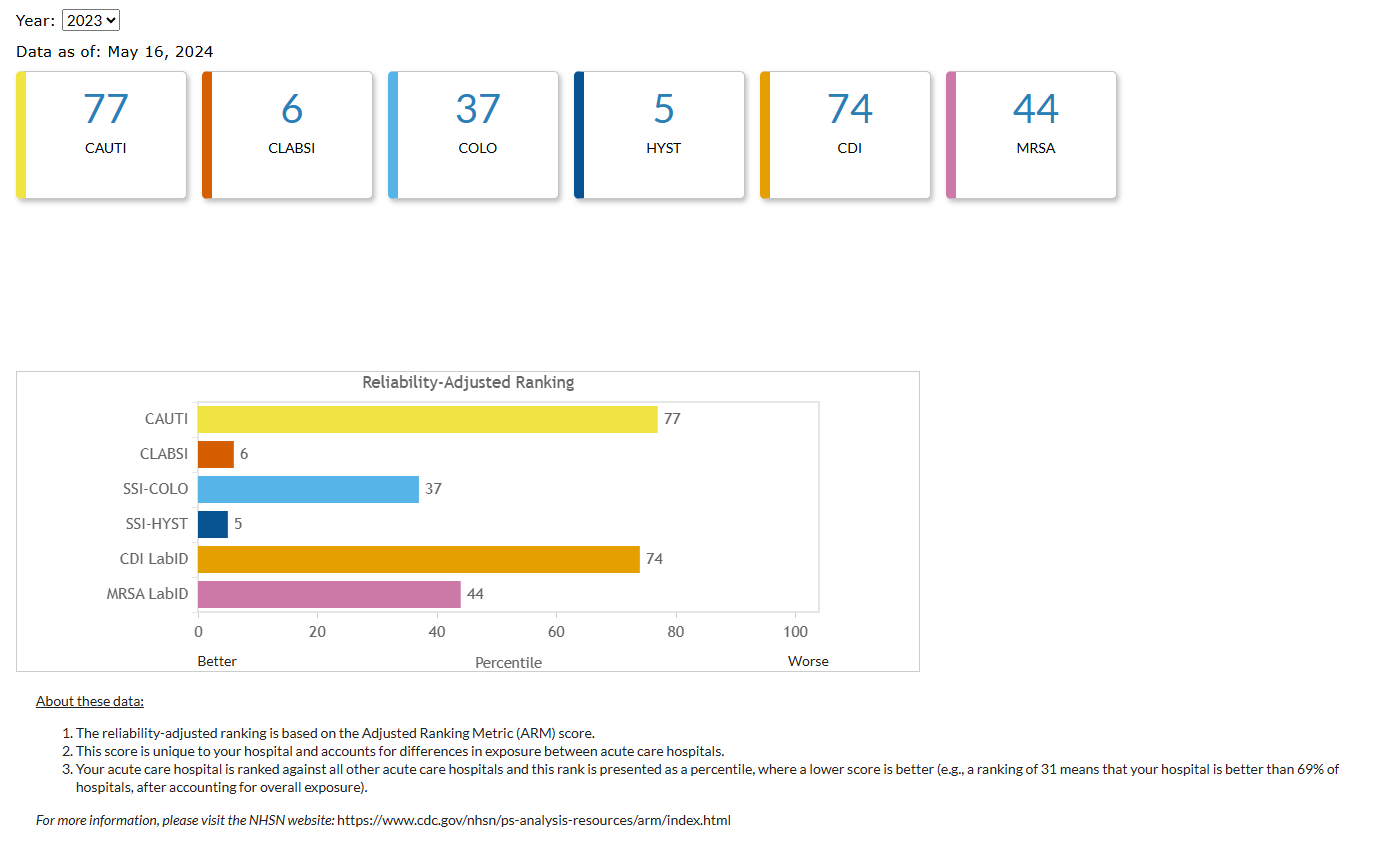Click the CAUTI axis label in chart
Image resolution: width=1374 pixels, height=843 pixels.
coord(166,419)
